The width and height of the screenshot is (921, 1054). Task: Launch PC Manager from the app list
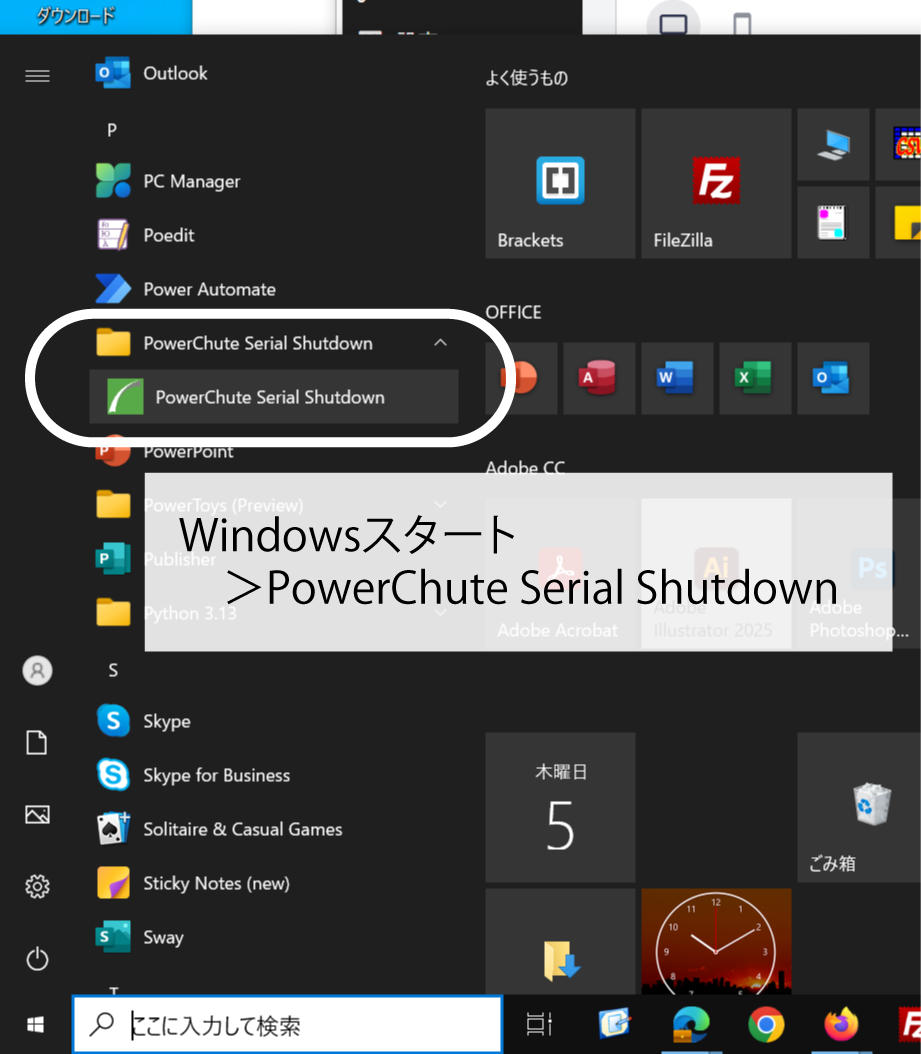coord(272,181)
